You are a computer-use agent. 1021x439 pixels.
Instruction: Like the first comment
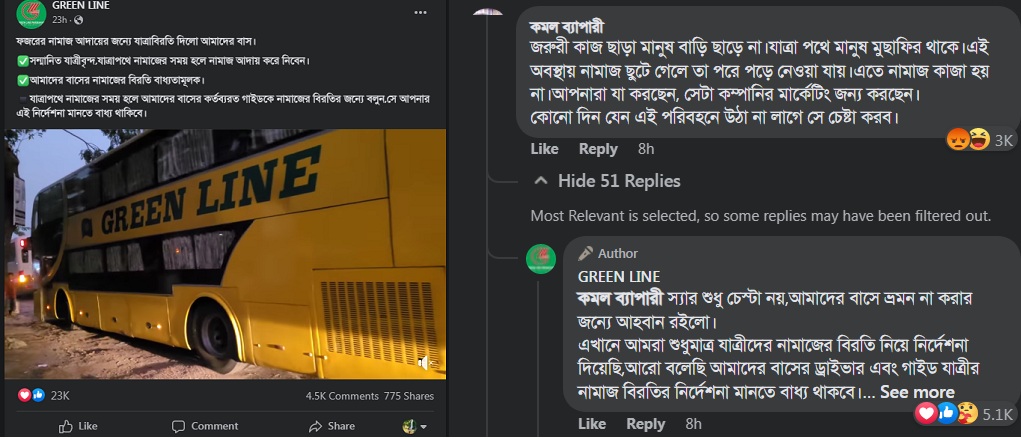coord(544,149)
